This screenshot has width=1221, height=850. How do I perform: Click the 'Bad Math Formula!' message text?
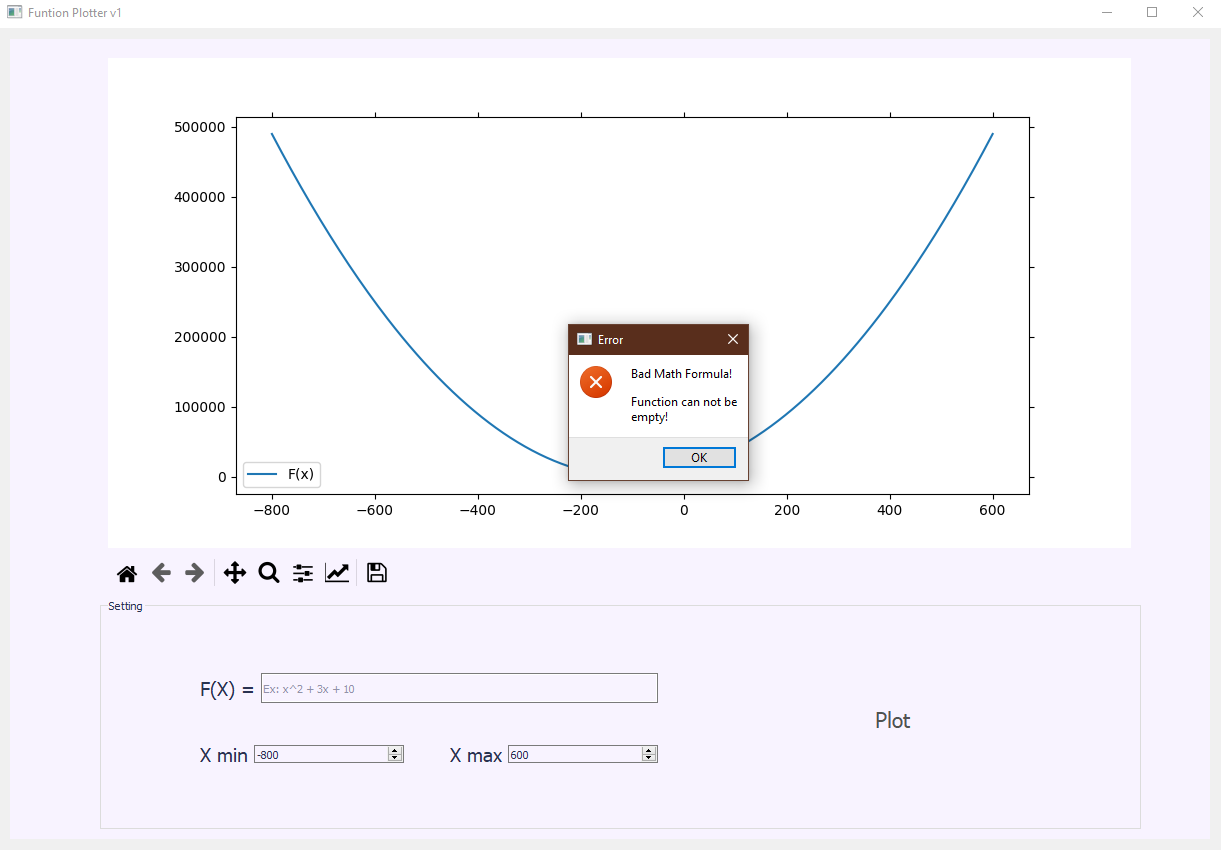pos(681,374)
